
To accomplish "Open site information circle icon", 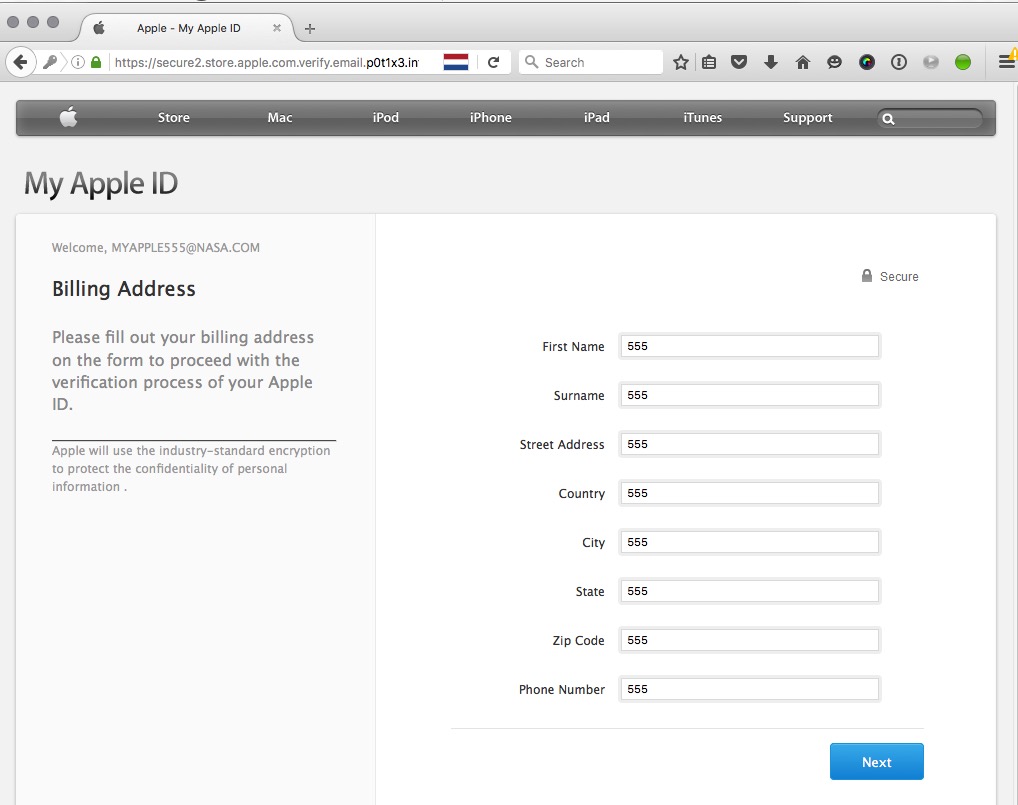I will coord(78,62).
